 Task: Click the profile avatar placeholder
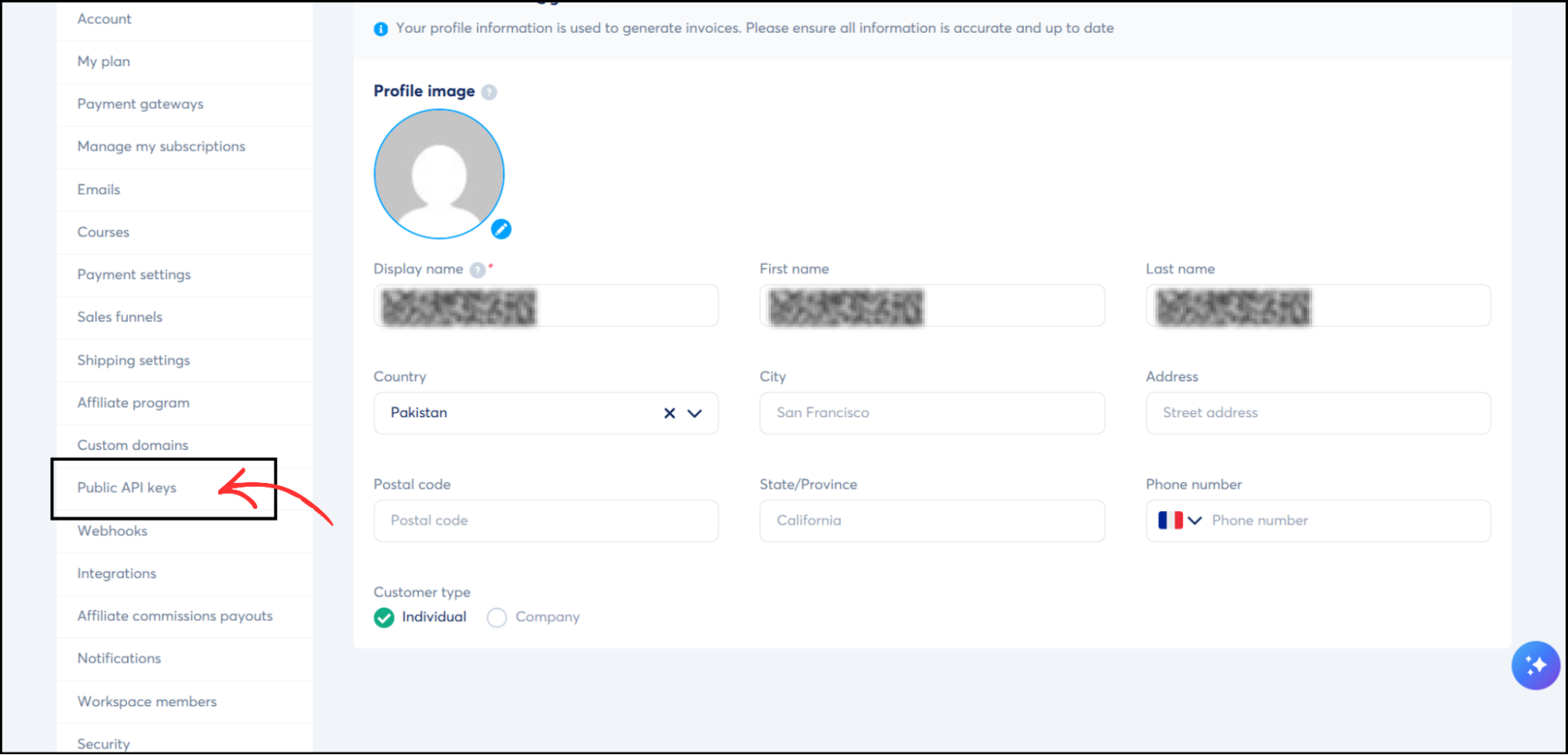click(438, 172)
